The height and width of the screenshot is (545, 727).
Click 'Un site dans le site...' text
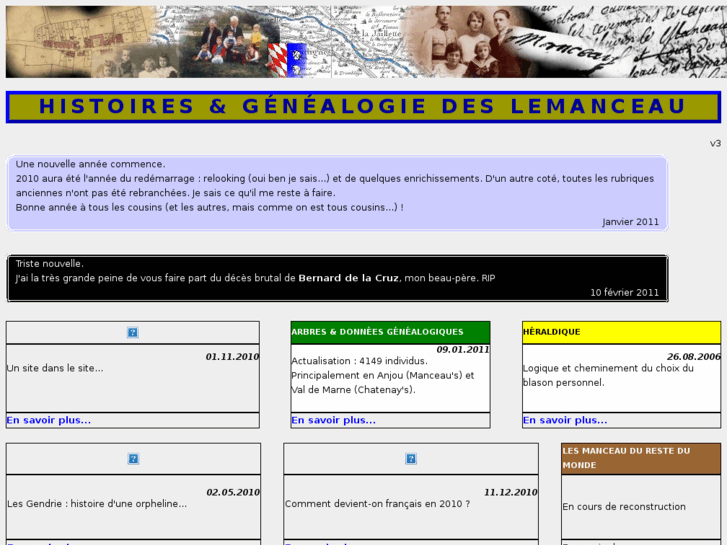[55, 368]
